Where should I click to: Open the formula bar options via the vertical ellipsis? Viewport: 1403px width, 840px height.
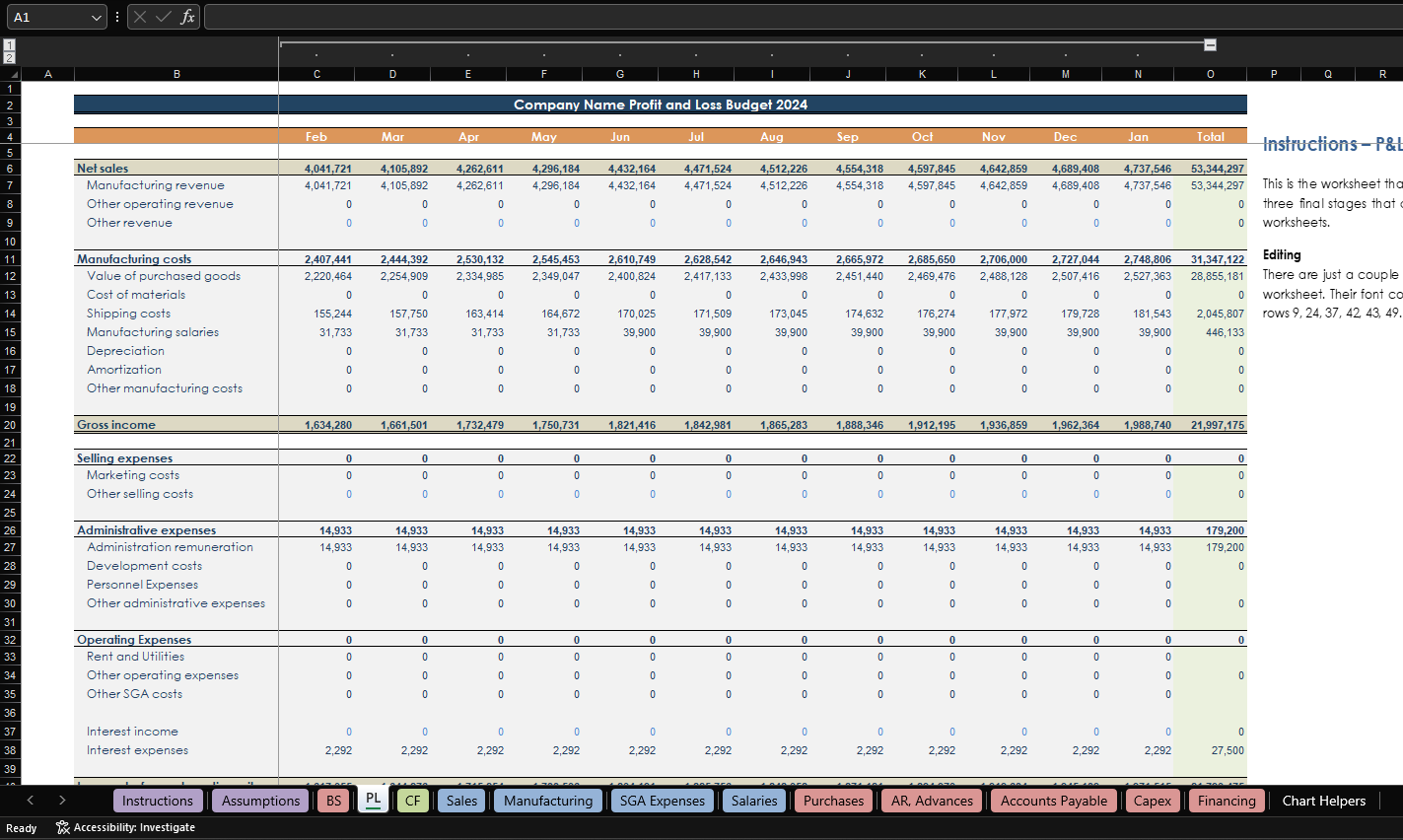[x=116, y=16]
